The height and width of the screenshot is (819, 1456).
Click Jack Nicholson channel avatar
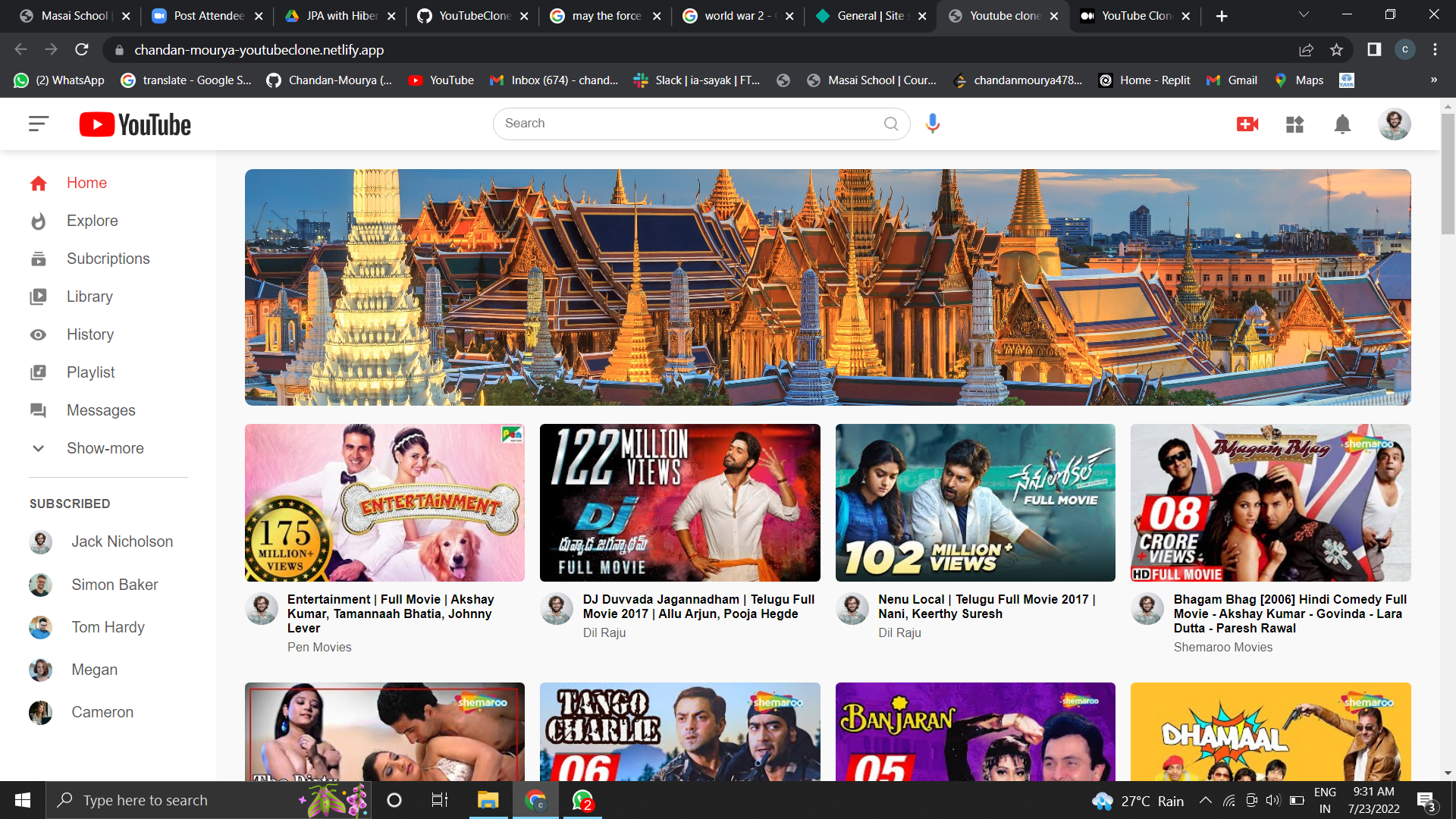(41, 541)
